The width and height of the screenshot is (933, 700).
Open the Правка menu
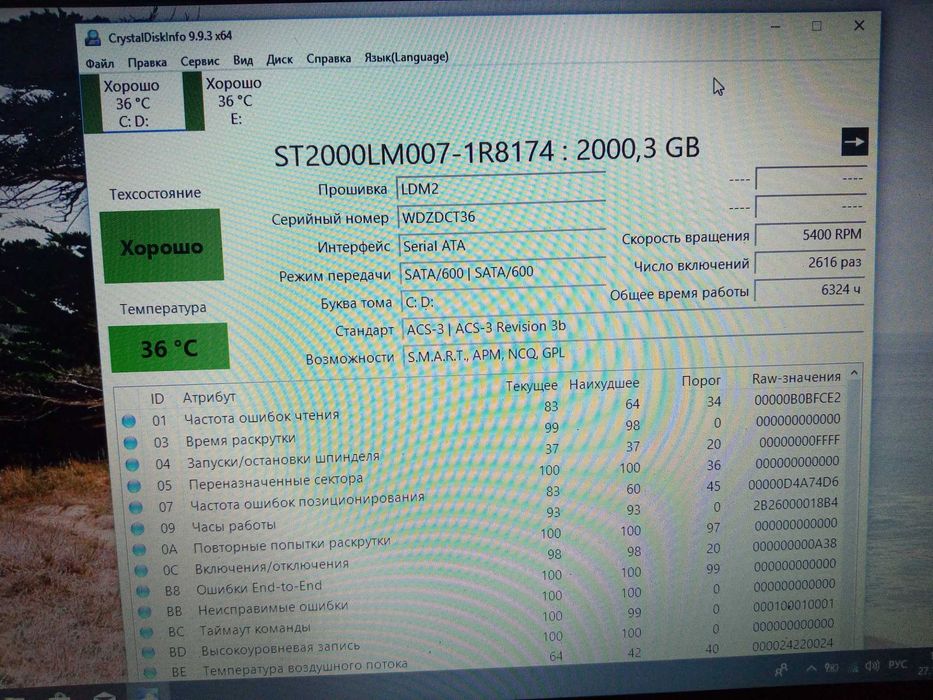pyautogui.click(x=147, y=62)
